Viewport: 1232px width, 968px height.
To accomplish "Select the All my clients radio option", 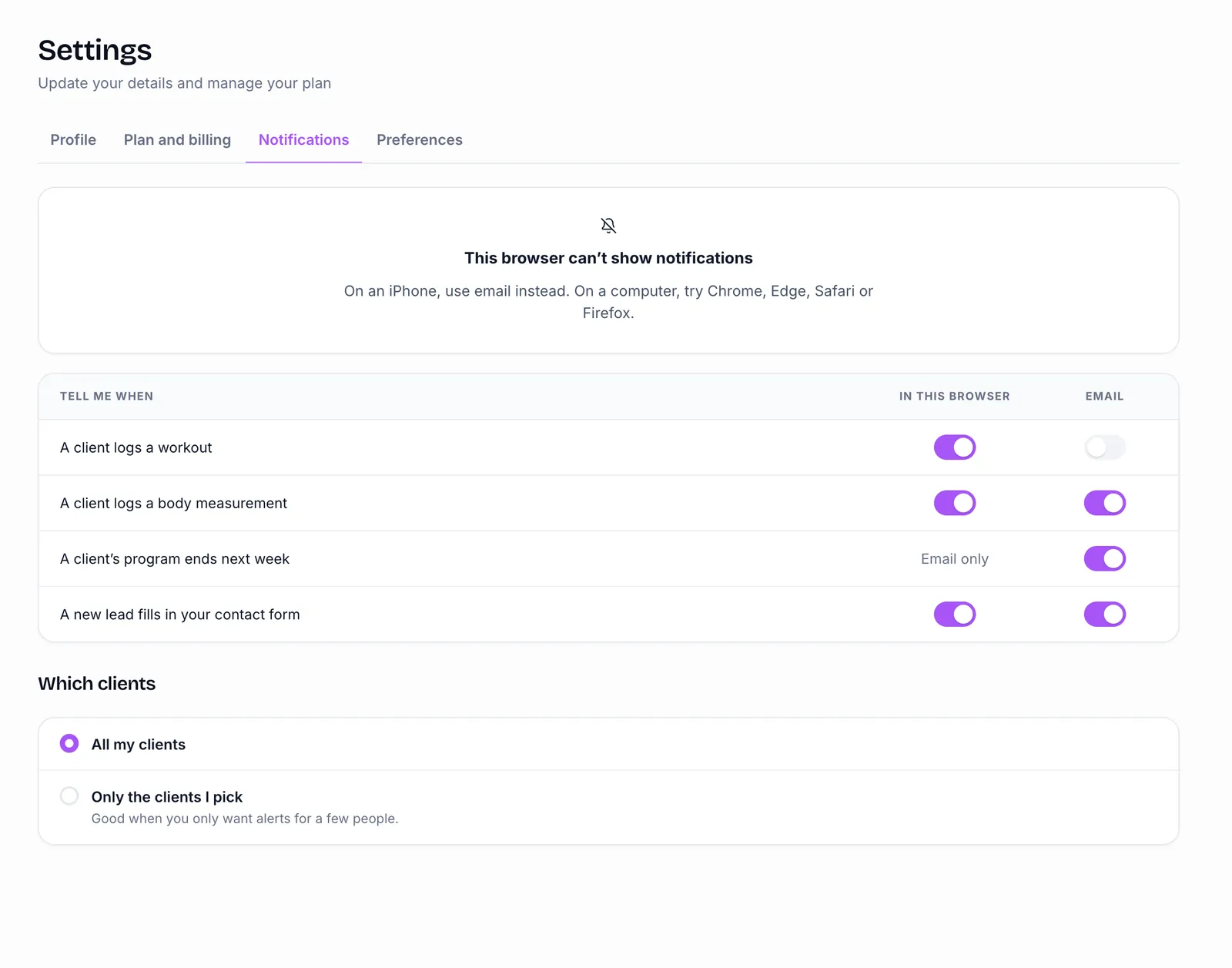I will [x=69, y=743].
